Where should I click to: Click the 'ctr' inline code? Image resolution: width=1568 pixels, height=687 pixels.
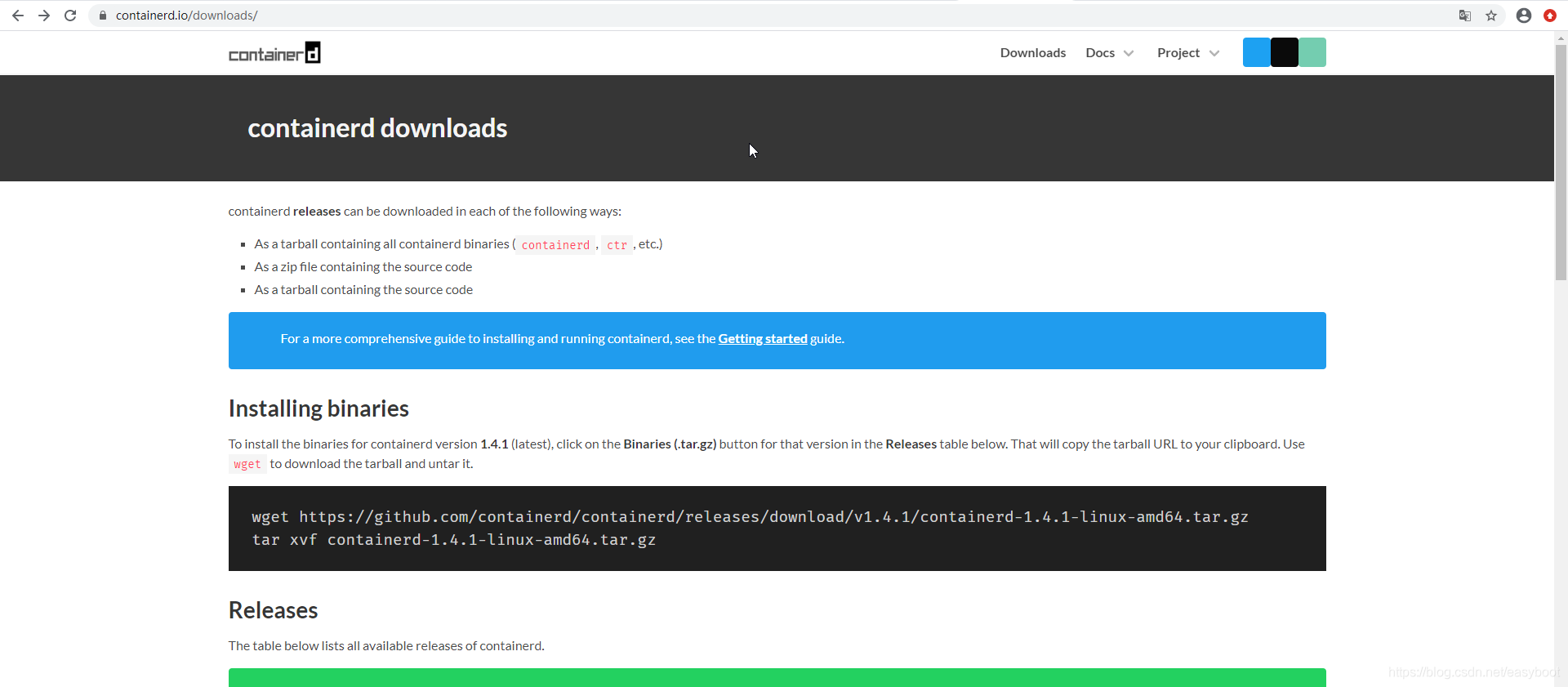pyautogui.click(x=617, y=245)
